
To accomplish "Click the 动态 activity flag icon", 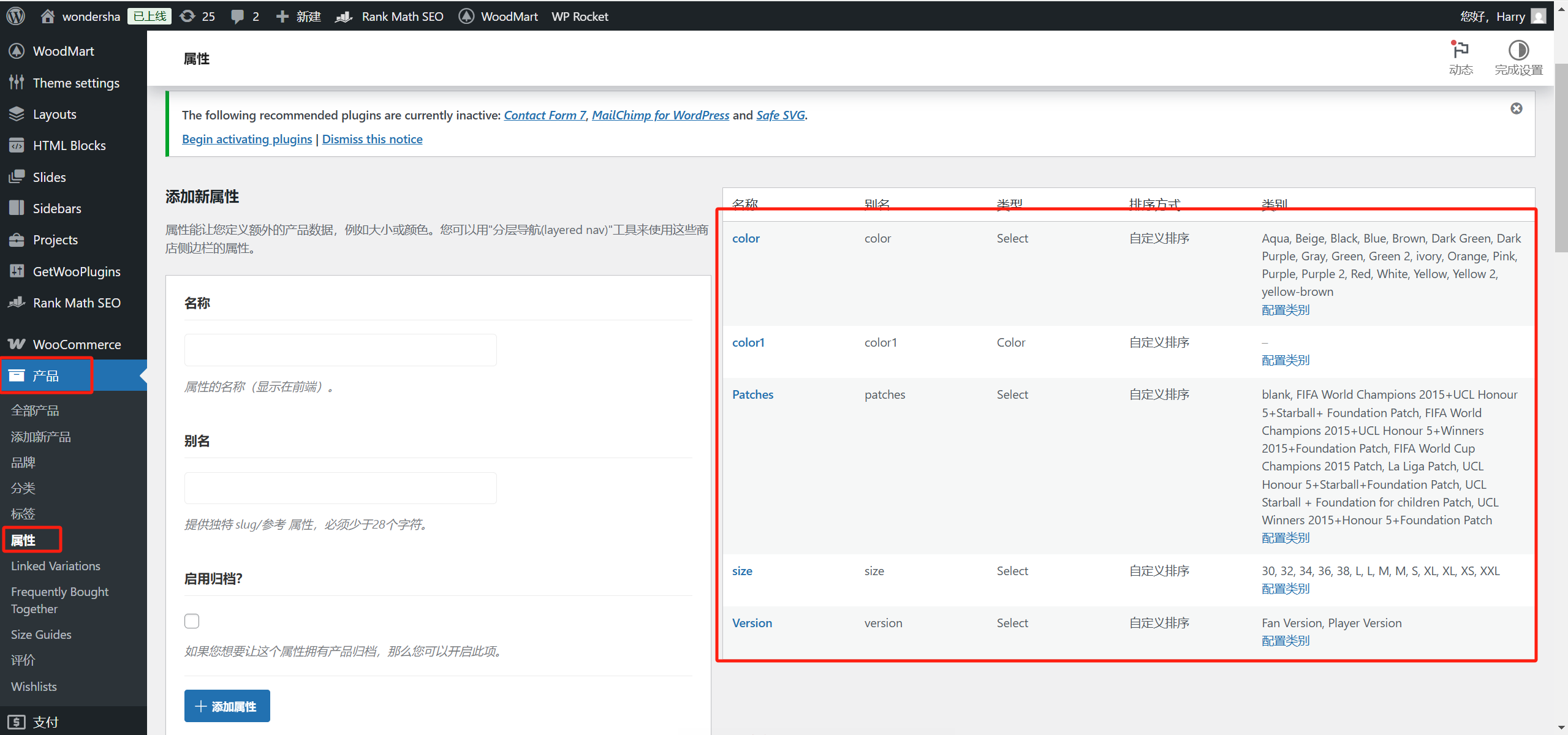I will point(1460,50).
